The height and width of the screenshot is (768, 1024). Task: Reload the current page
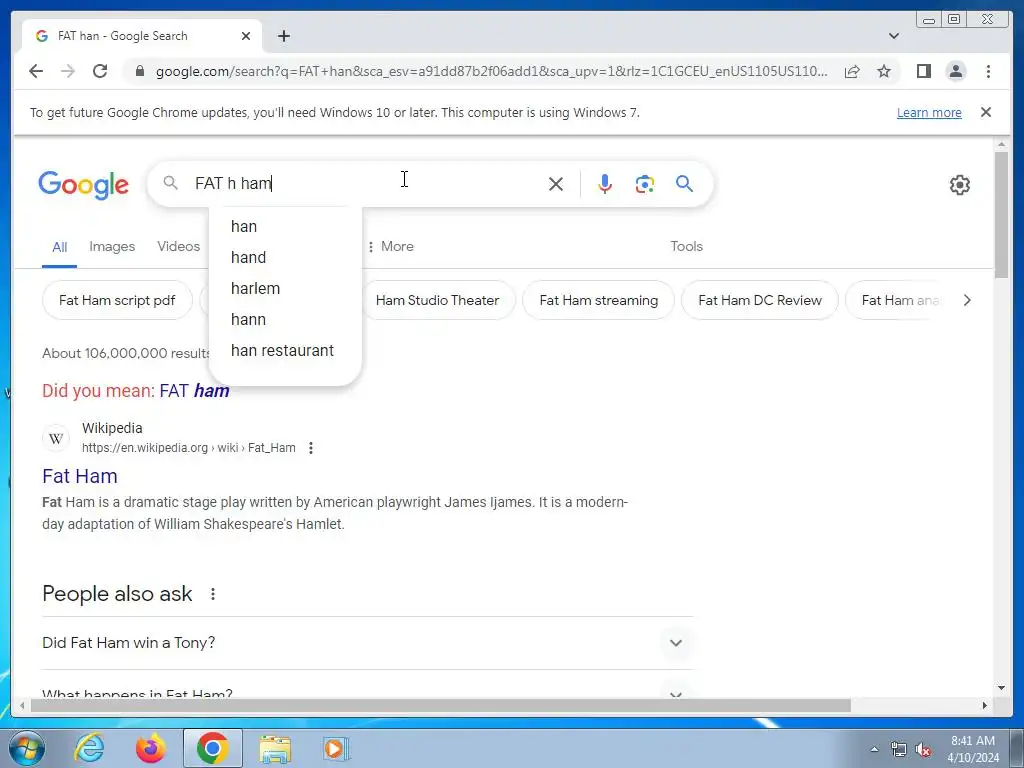[x=100, y=71]
